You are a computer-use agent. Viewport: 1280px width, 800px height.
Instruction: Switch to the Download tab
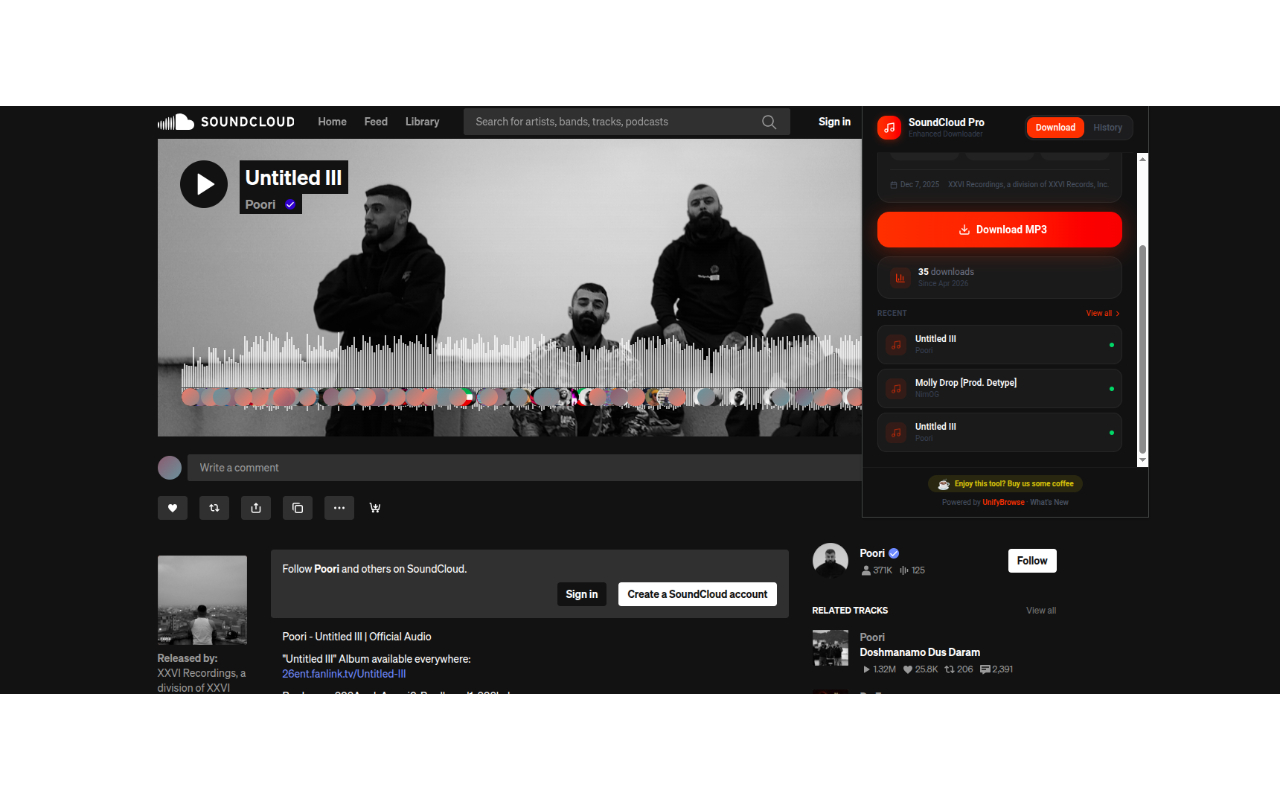pos(1055,127)
